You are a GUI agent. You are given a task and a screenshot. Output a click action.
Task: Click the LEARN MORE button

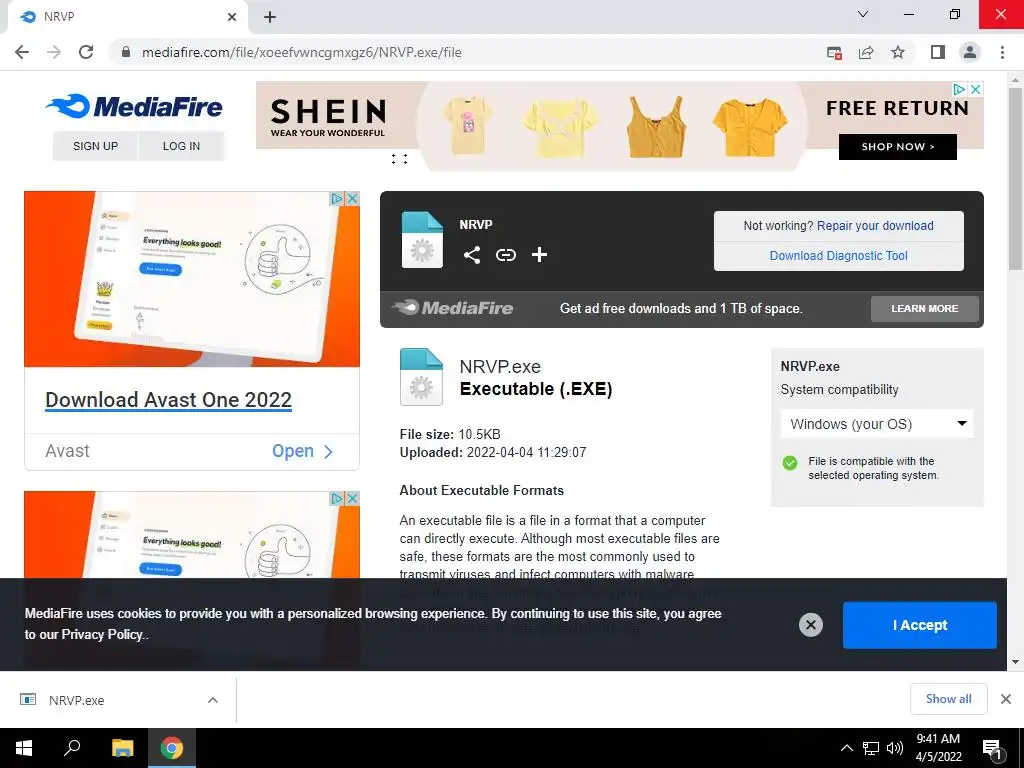925,308
